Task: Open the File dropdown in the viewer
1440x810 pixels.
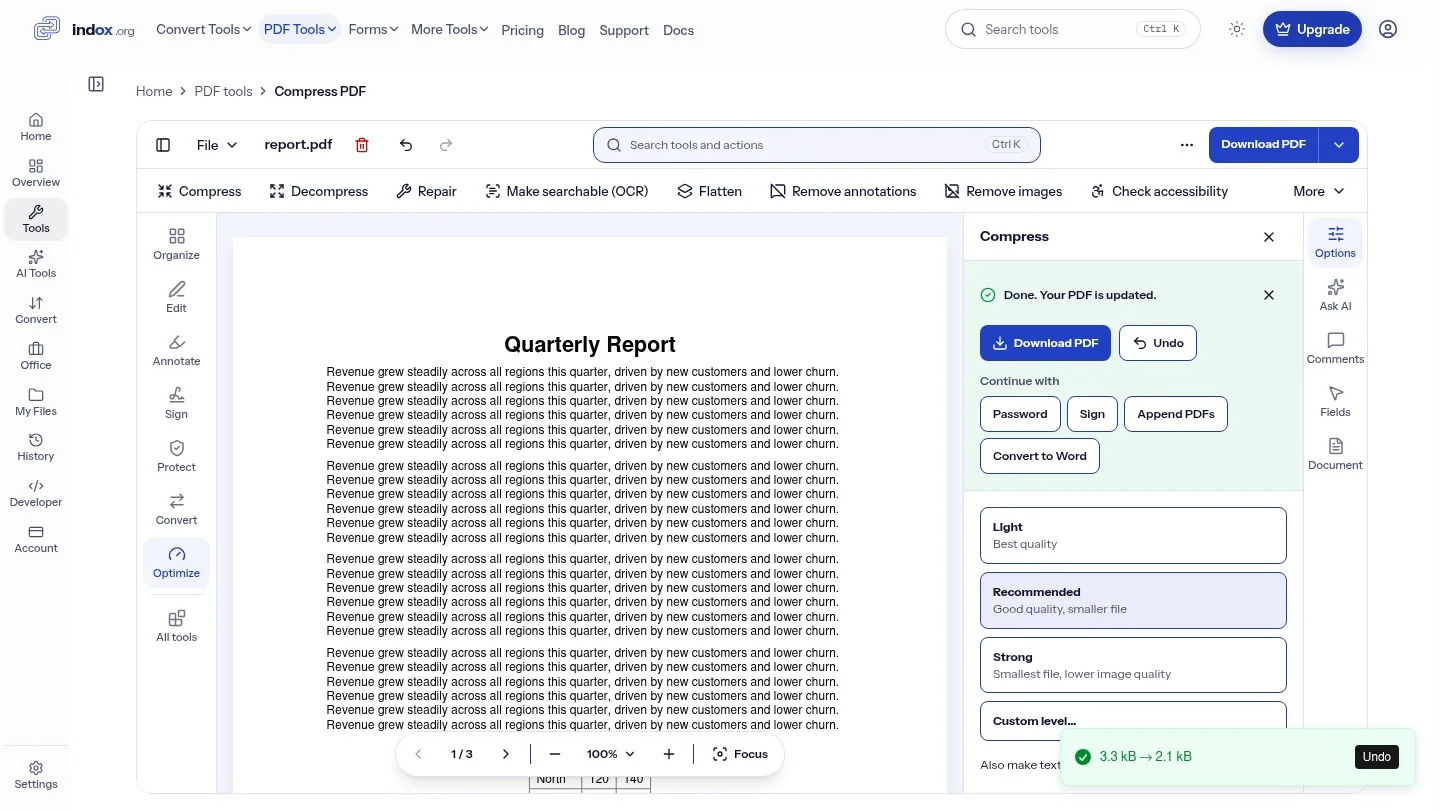Action: (x=217, y=145)
